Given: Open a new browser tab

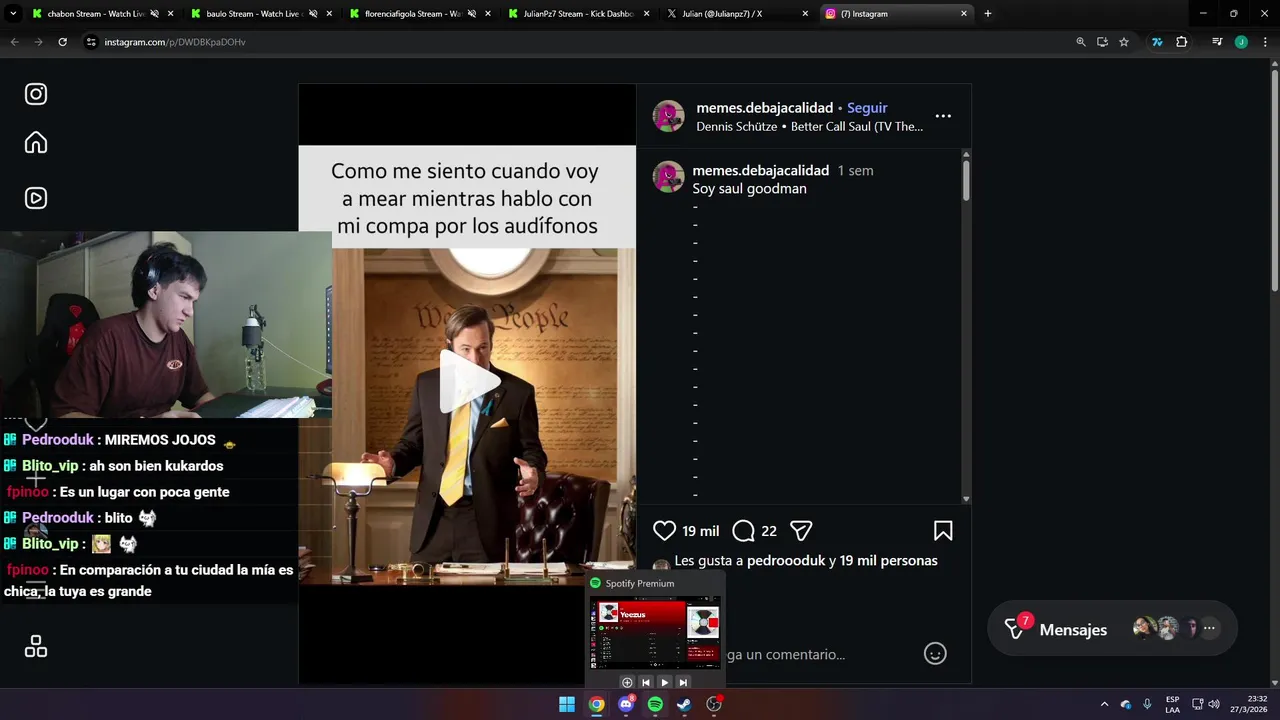Looking at the screenshot, I should (988, 14).
